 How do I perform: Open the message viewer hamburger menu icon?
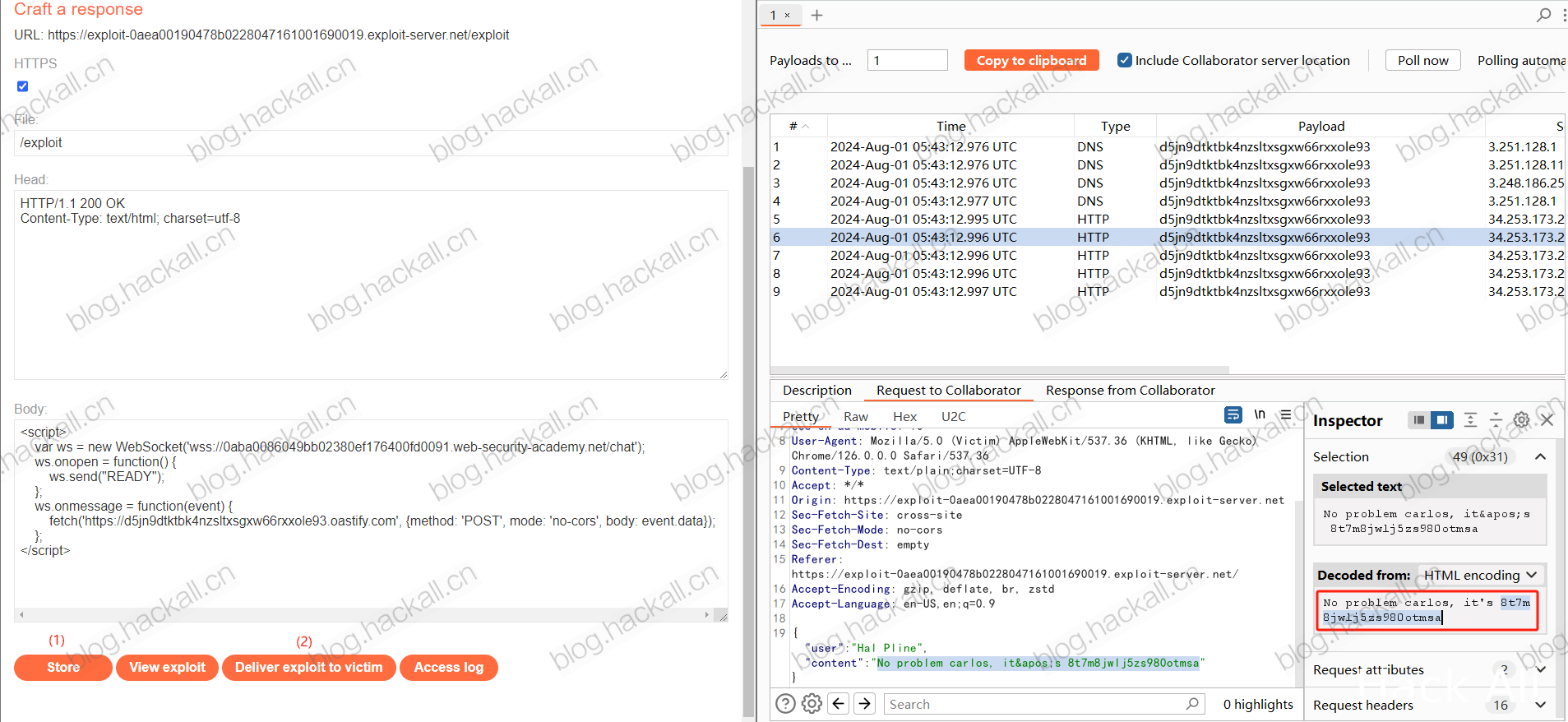pyautogui.click(x=1286, y=414)
